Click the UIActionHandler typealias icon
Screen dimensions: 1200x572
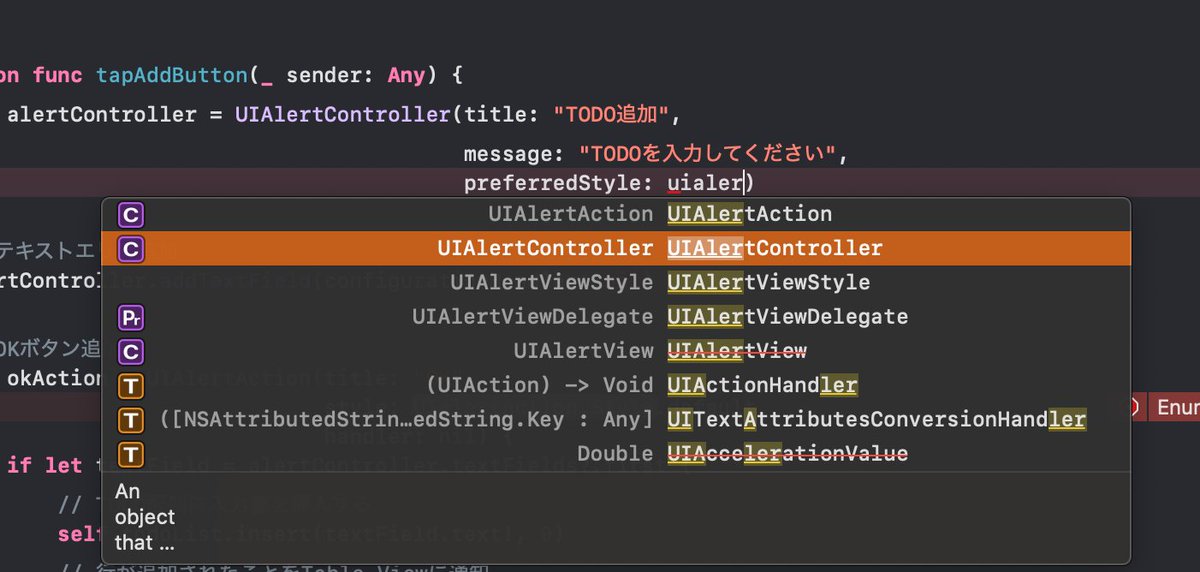(x=131, y=386)
